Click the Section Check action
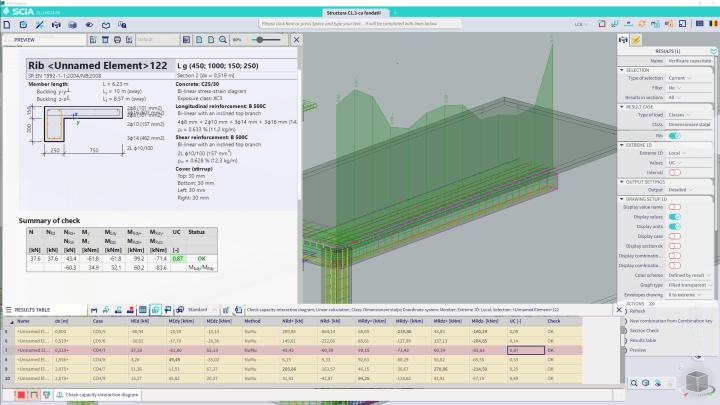 pyautogui.click(x=645, y=330)
